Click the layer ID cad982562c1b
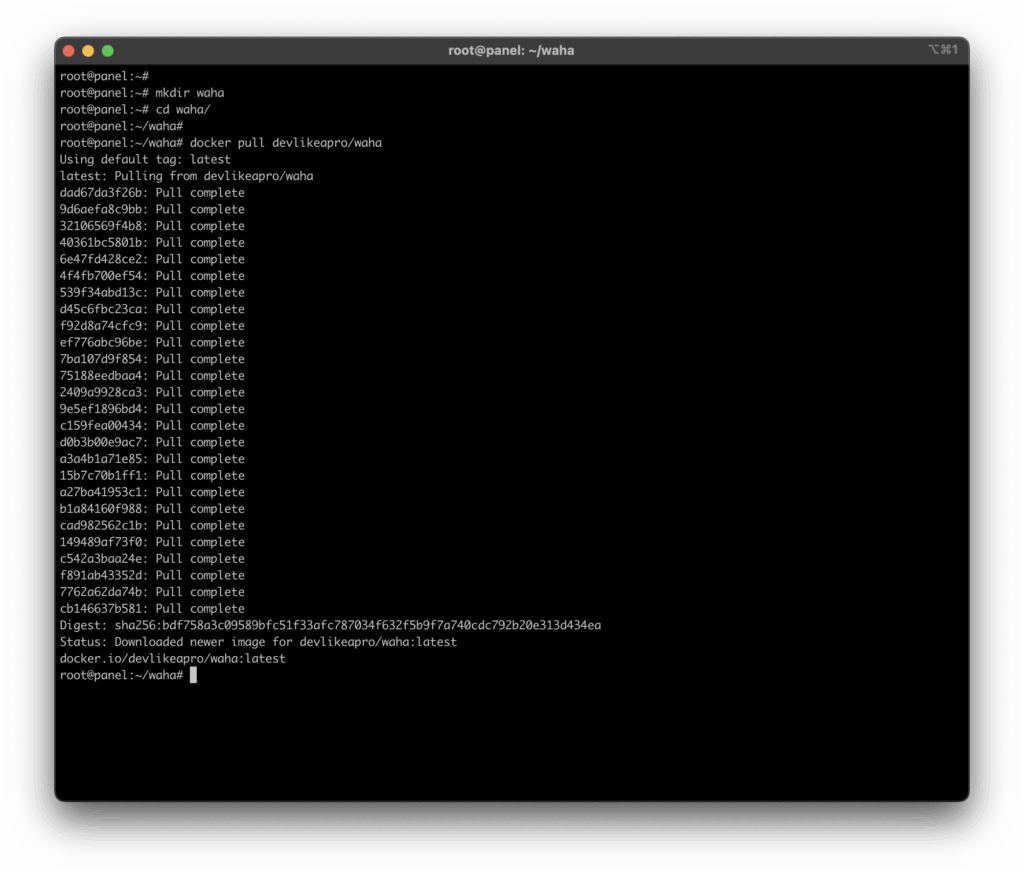The height and width of the screenshot is (874, 1024). coord(103,526)
